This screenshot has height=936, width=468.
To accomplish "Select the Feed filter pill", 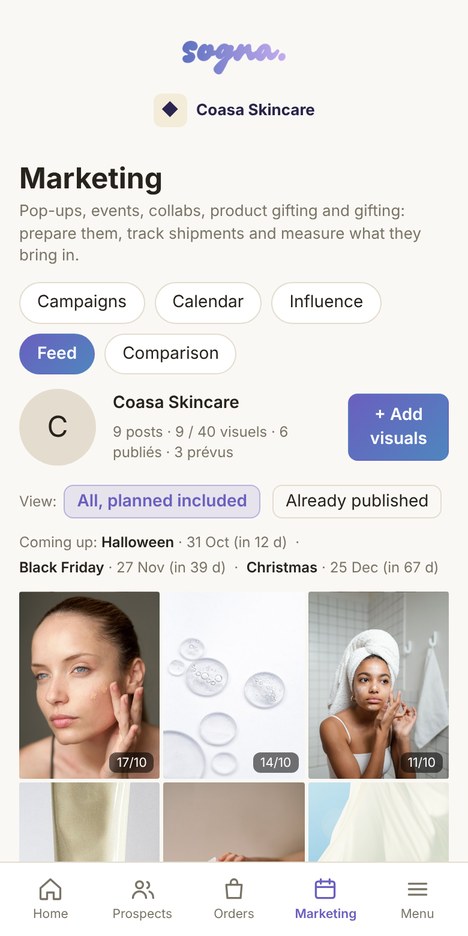I will coord(57,353).
